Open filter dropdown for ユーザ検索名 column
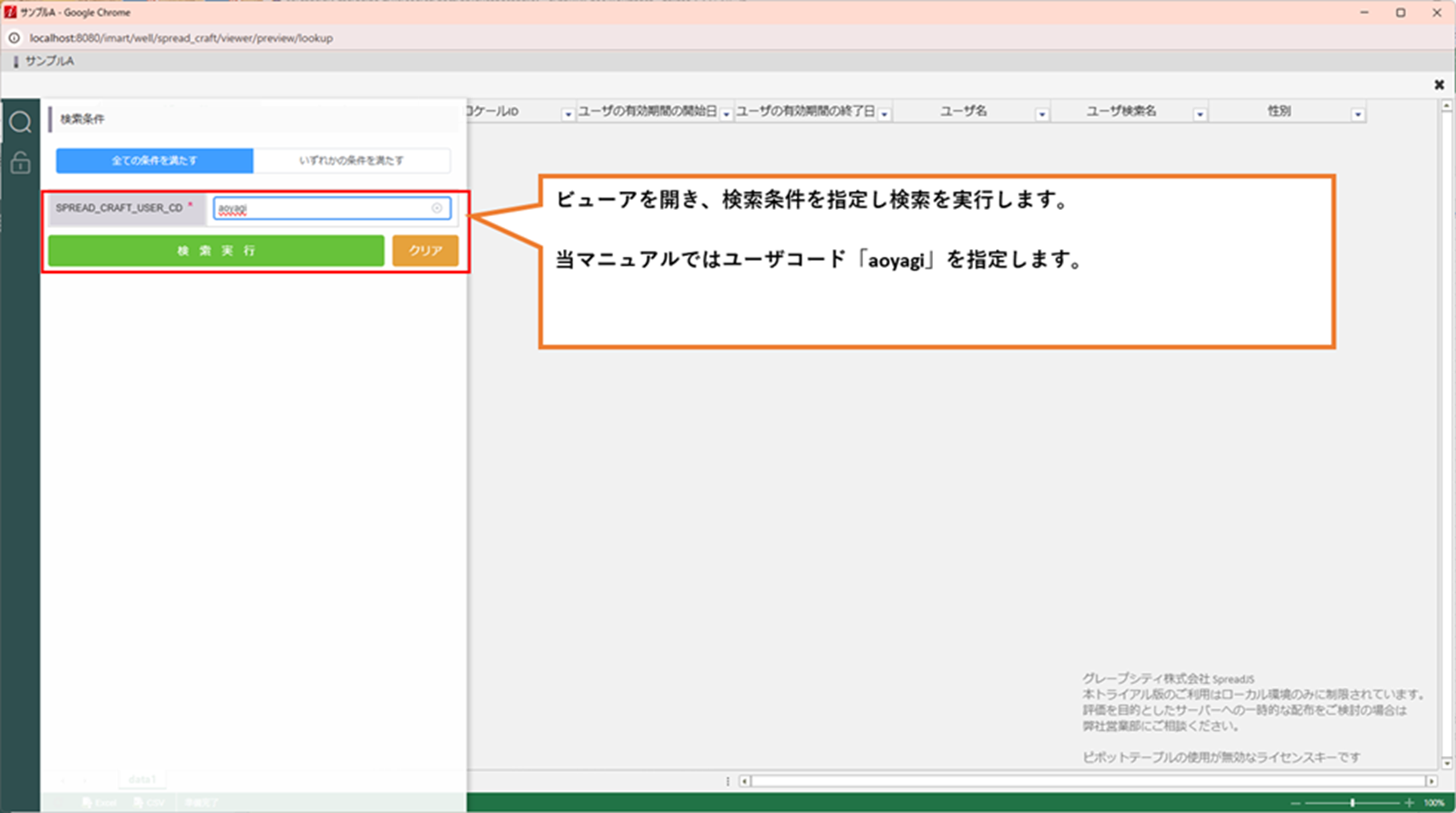This screenshot has width=1456, height=813. (x=1199, y=114)
